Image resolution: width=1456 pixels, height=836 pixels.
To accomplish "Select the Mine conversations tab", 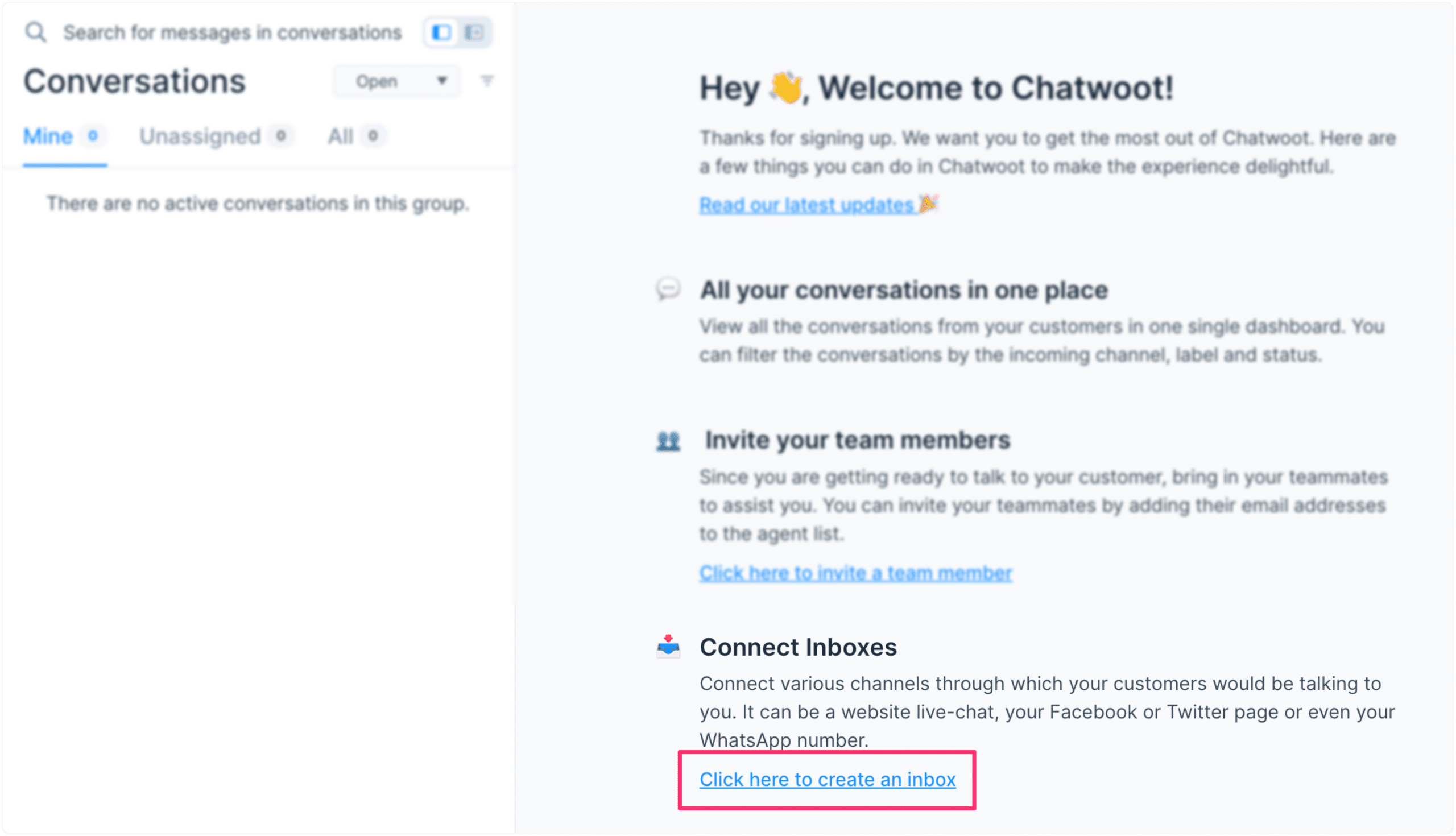I will point(64,136).
